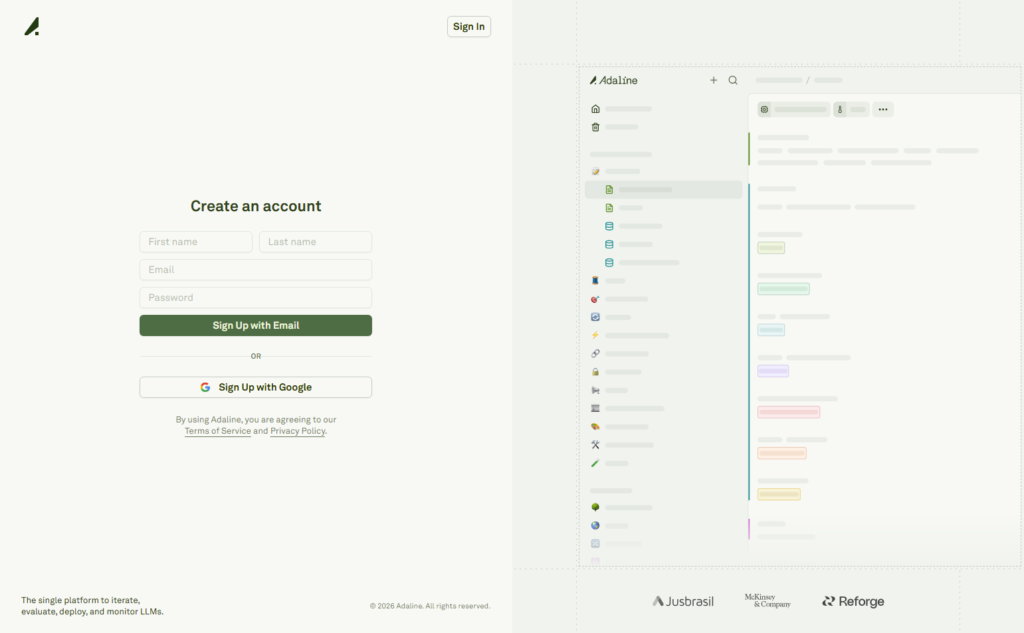Image resolution: width=1024 pixels, height=633 pixels.
Task: Click the globe icon in preview sidebar
Action: pyautogui.click(x=596, y=525)
